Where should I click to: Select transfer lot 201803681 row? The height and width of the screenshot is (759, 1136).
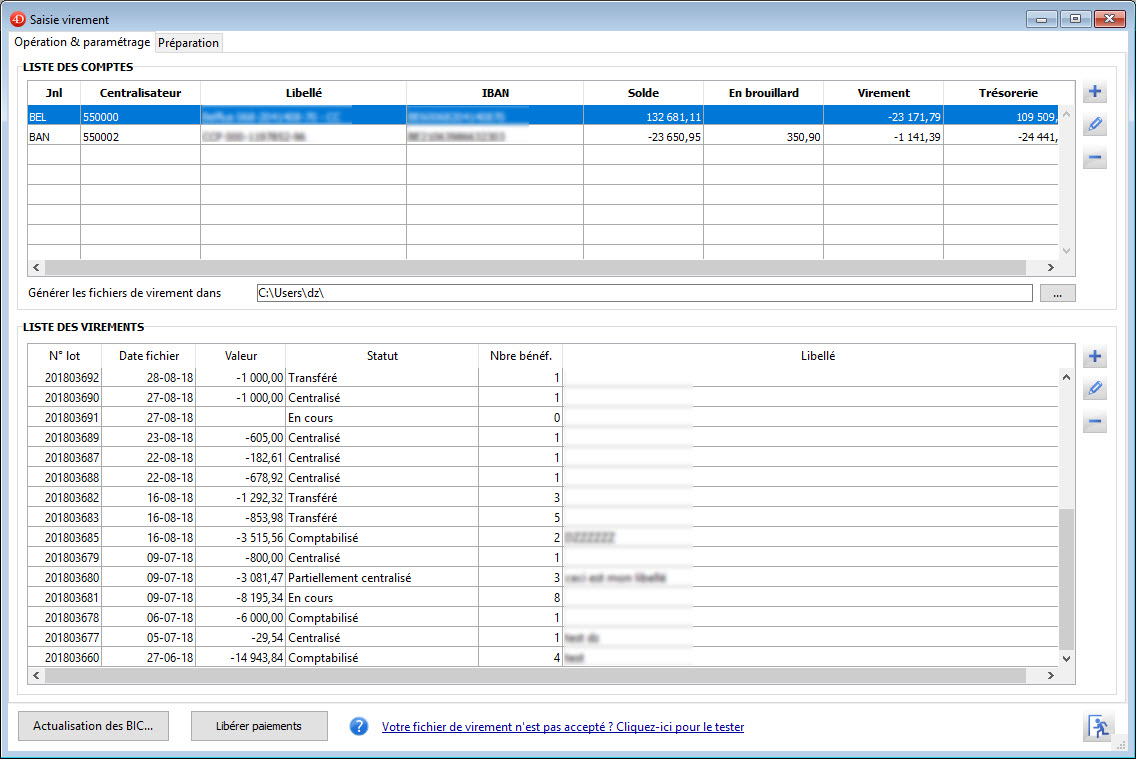click(x=300, y=598)
